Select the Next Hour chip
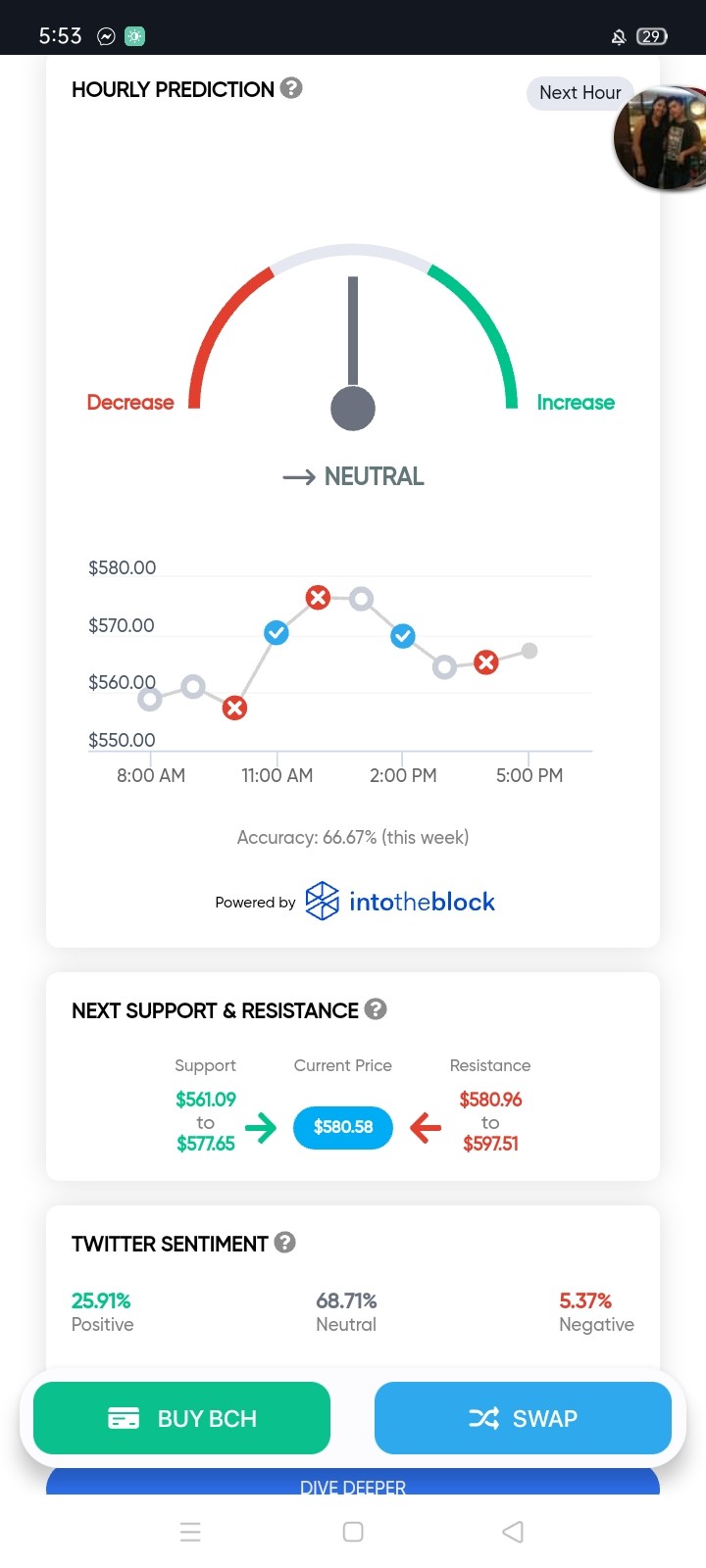Image resolution: width=706 pixels, height=1568 pixels. [x=580, y=93]
